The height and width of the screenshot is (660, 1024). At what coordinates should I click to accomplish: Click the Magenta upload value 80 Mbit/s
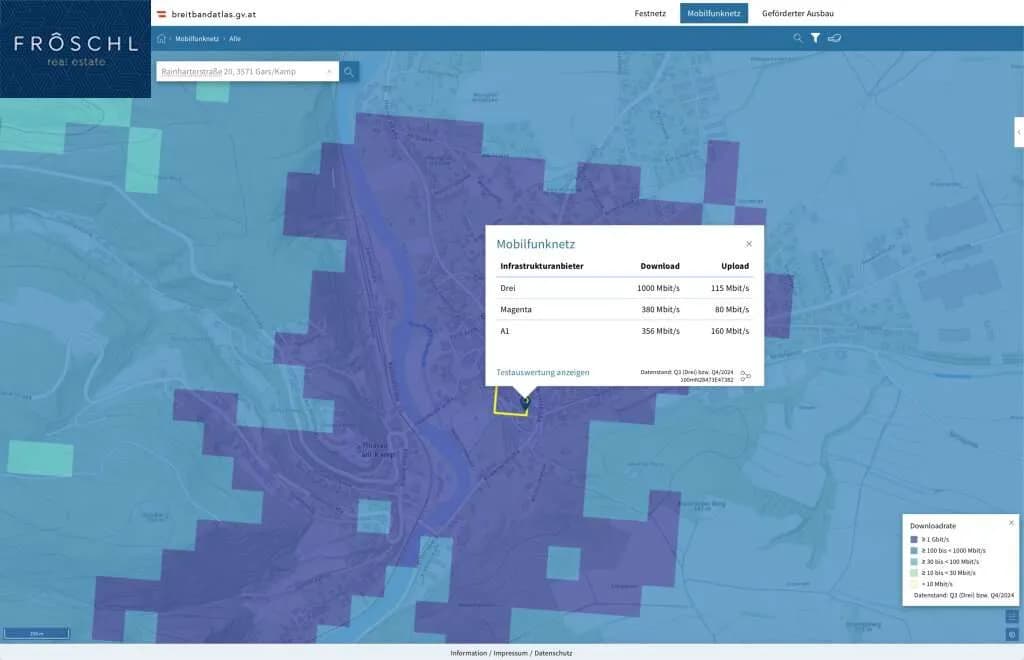click(732, 309)
